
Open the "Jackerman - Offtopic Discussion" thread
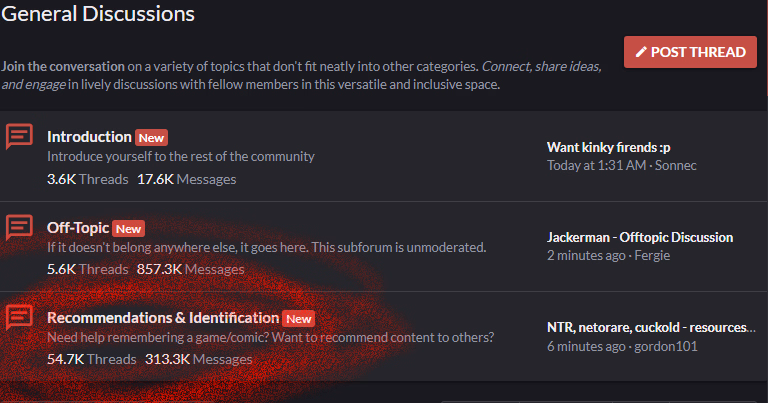click(640, 237)
